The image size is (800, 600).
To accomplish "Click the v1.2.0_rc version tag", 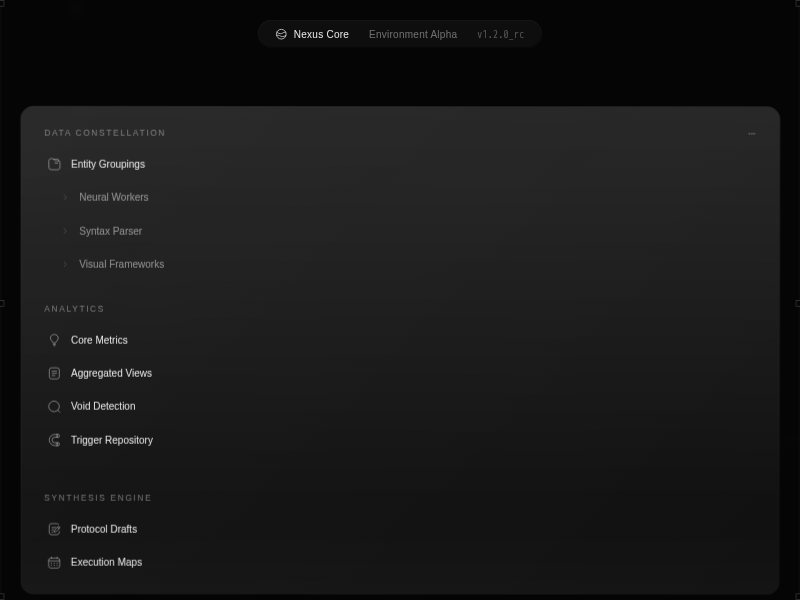I will (500, 34).
